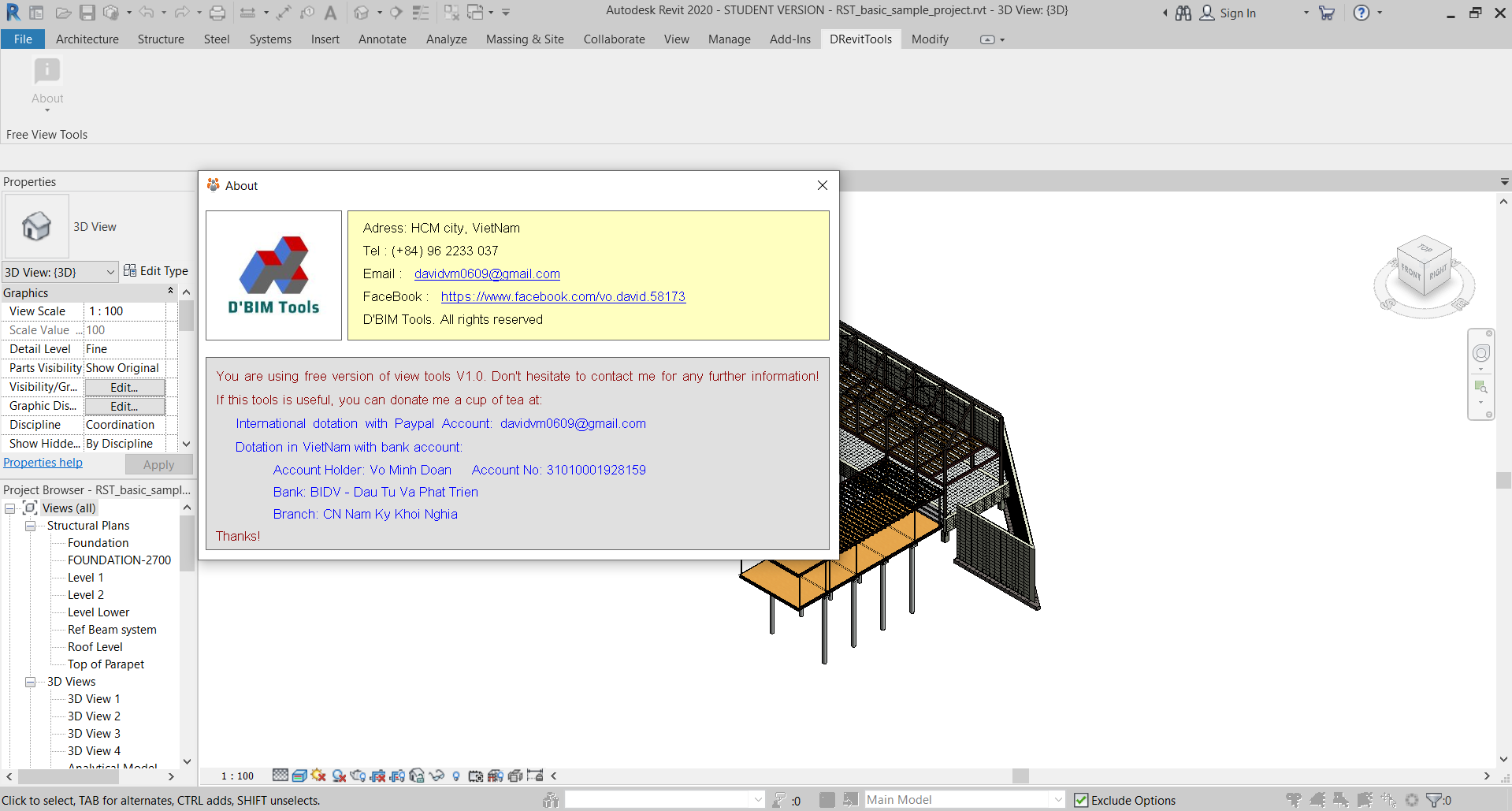Collapse the 3D Views tree node
Image resolution: width=1512 pixels, height=811 pixels.
[x=31, y=682]
